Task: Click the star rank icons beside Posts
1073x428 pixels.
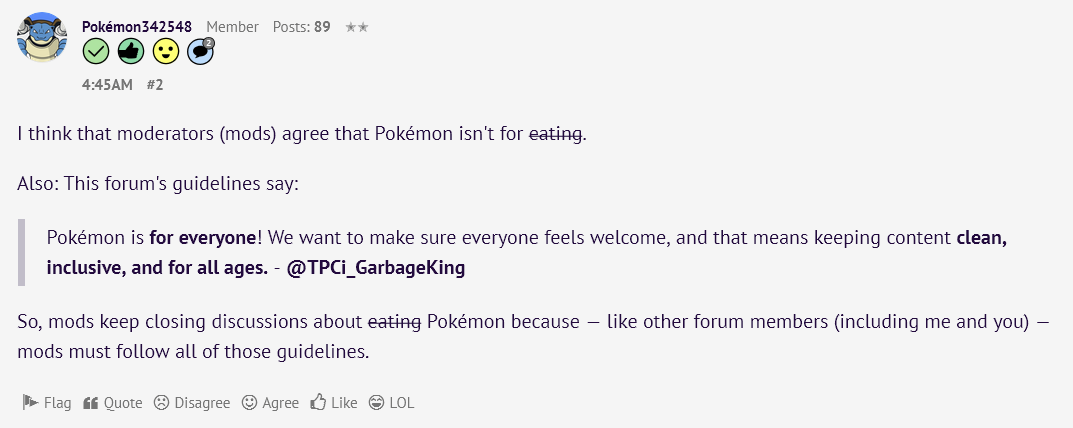Action: [357, 27]
